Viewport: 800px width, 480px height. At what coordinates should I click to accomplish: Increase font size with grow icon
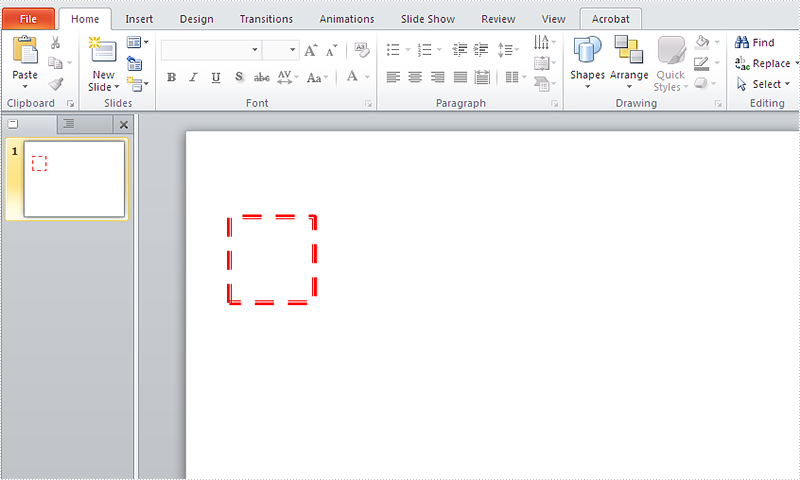pos(310,50)
